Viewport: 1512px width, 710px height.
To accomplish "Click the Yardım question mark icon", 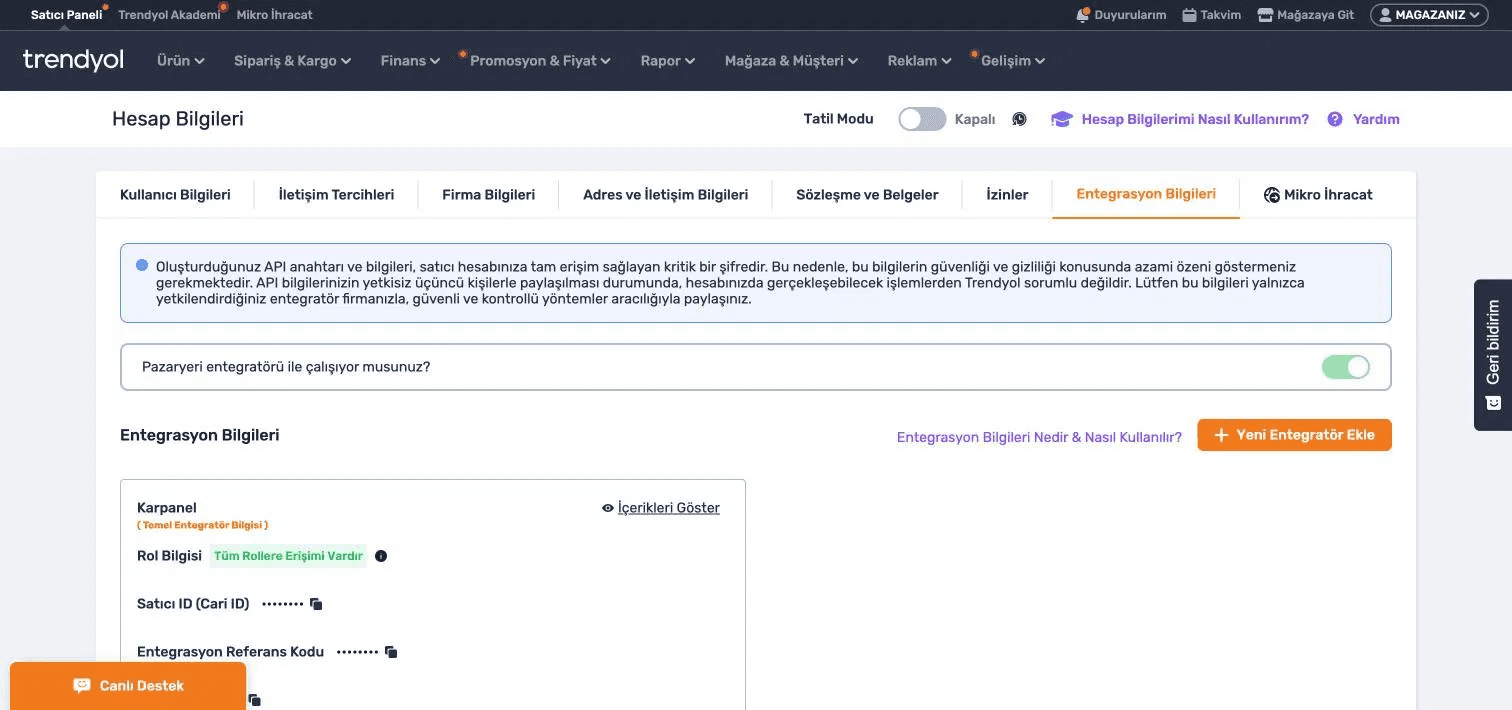I will click(1334, 119).
